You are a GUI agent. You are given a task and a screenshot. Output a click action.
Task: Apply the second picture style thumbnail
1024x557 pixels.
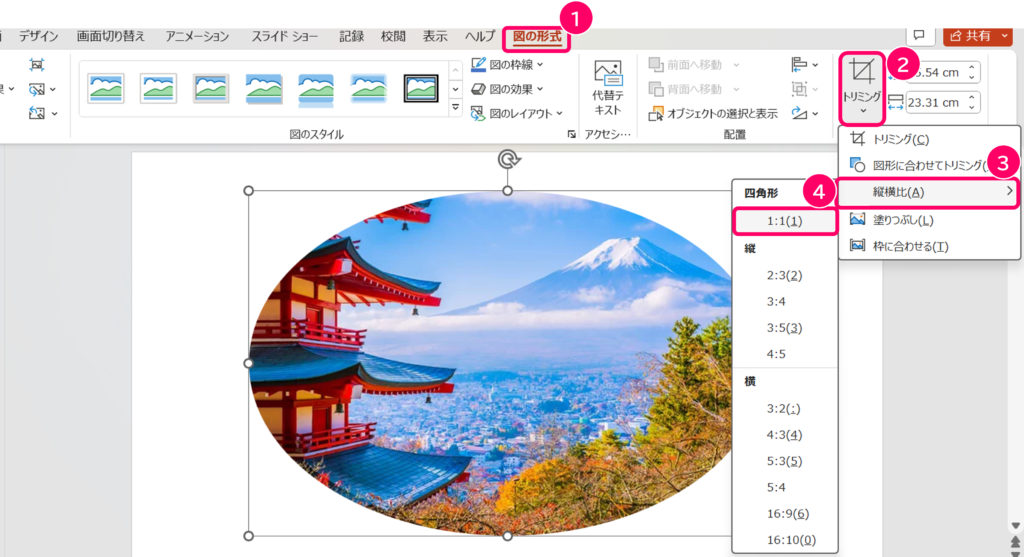[158, 88]
